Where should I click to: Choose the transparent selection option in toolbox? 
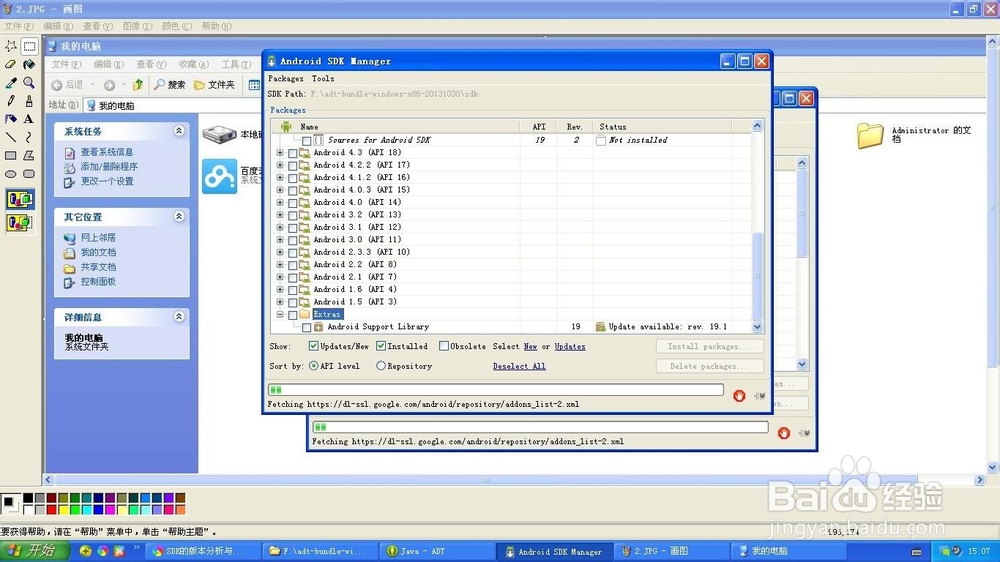[20, 223]
